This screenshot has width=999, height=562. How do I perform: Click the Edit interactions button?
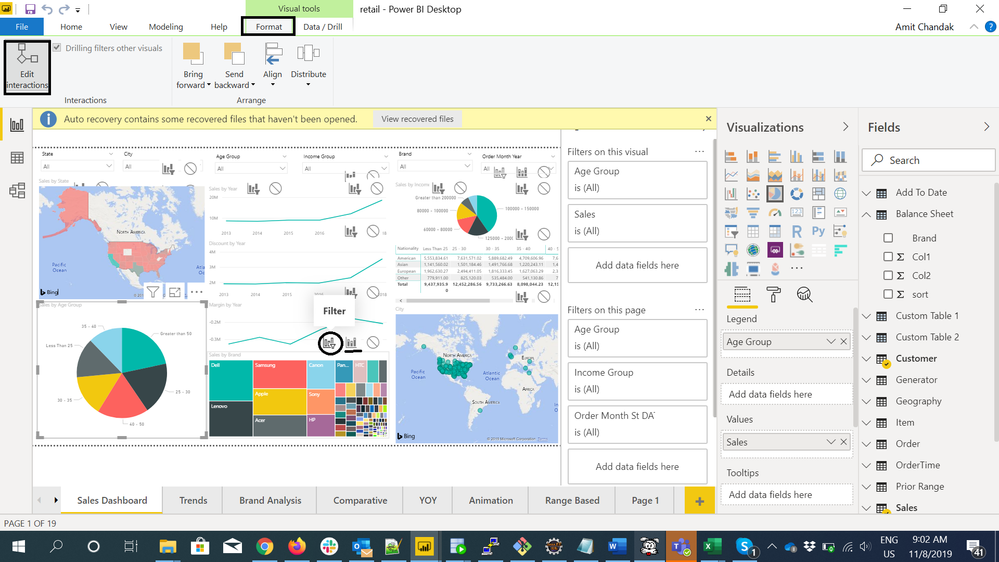coord(27,68)
